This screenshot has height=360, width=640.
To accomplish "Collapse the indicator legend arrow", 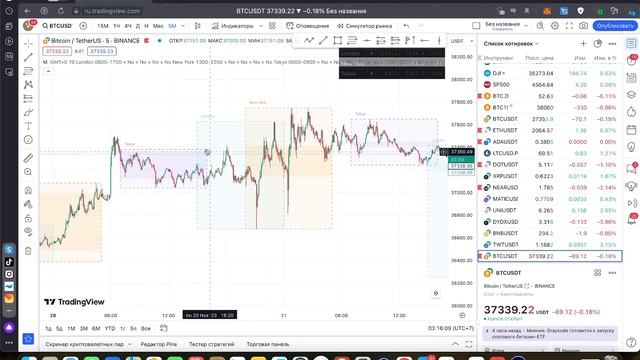I will click(48, 71).
